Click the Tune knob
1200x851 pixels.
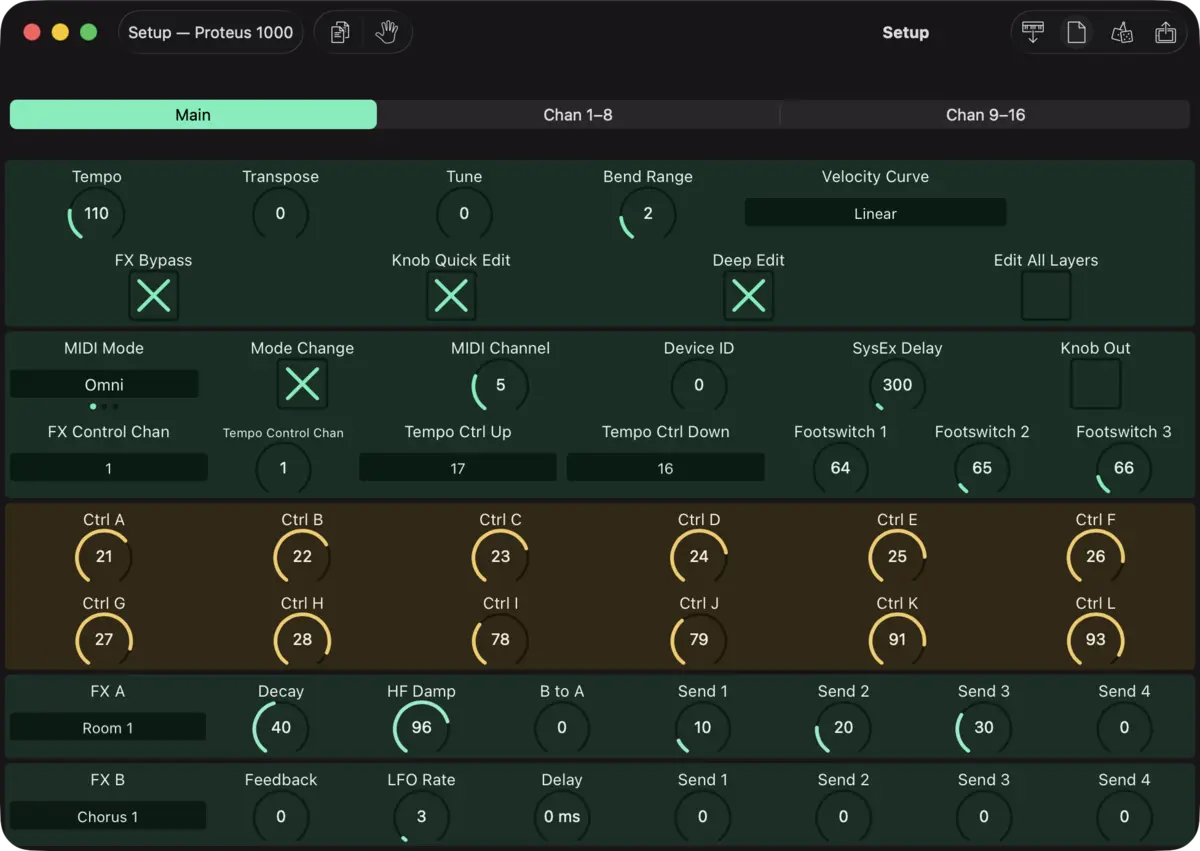click(x=464, y=213)
